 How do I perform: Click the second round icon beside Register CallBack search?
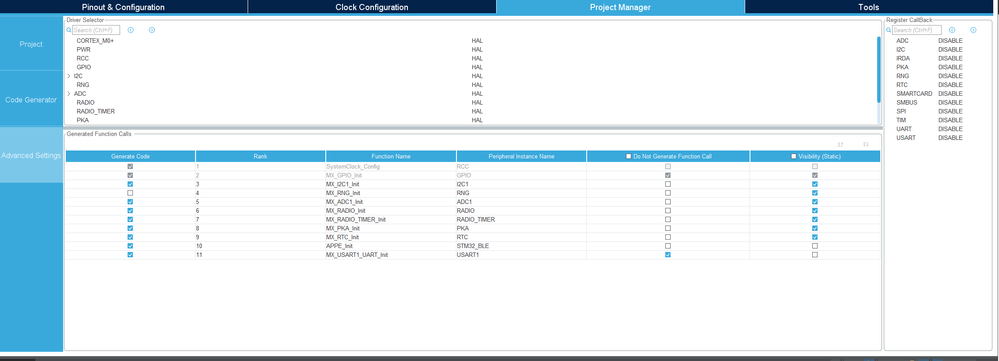(973, 30)
